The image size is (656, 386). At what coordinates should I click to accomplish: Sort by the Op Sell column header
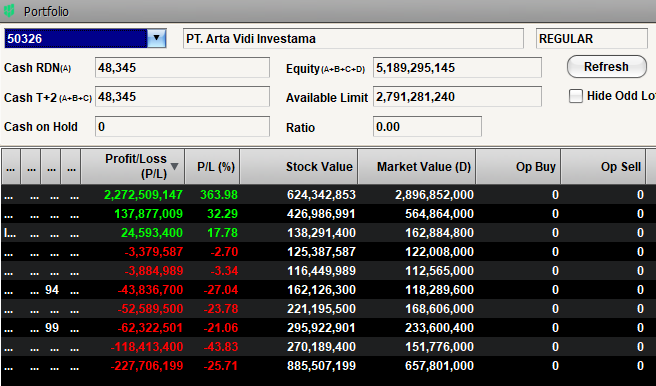(x=603, y=166)
